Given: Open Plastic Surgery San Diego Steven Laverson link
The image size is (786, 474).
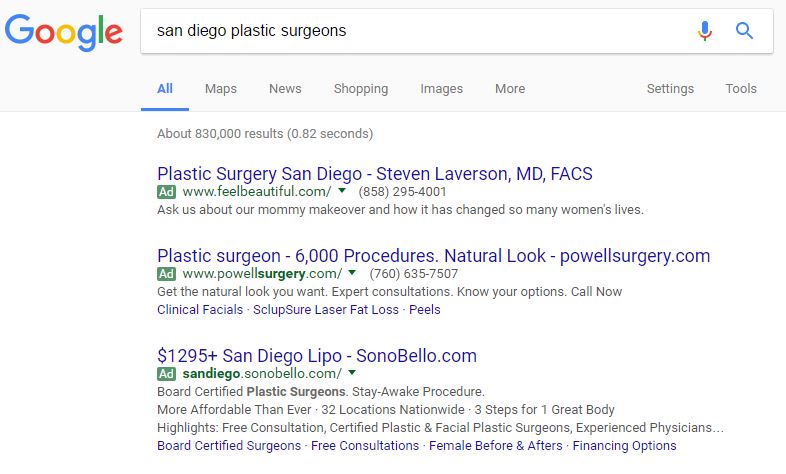Looking at the screenshot, I should [375, 174].
